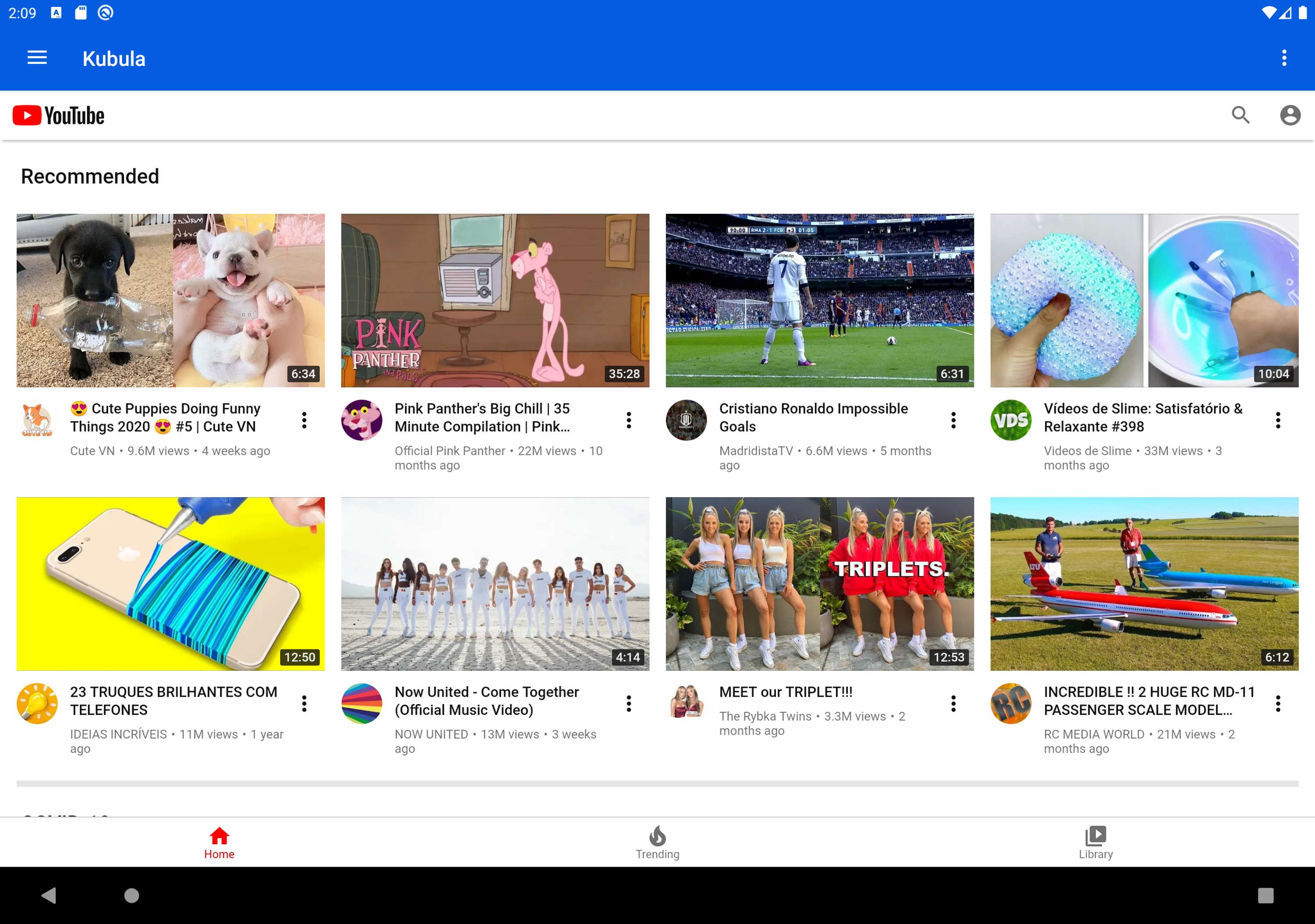Open title 'Pink Panther's Big Chill'
Image resolution: width=1315 pixels, height=924 pixels.
[x=482, y=418]
